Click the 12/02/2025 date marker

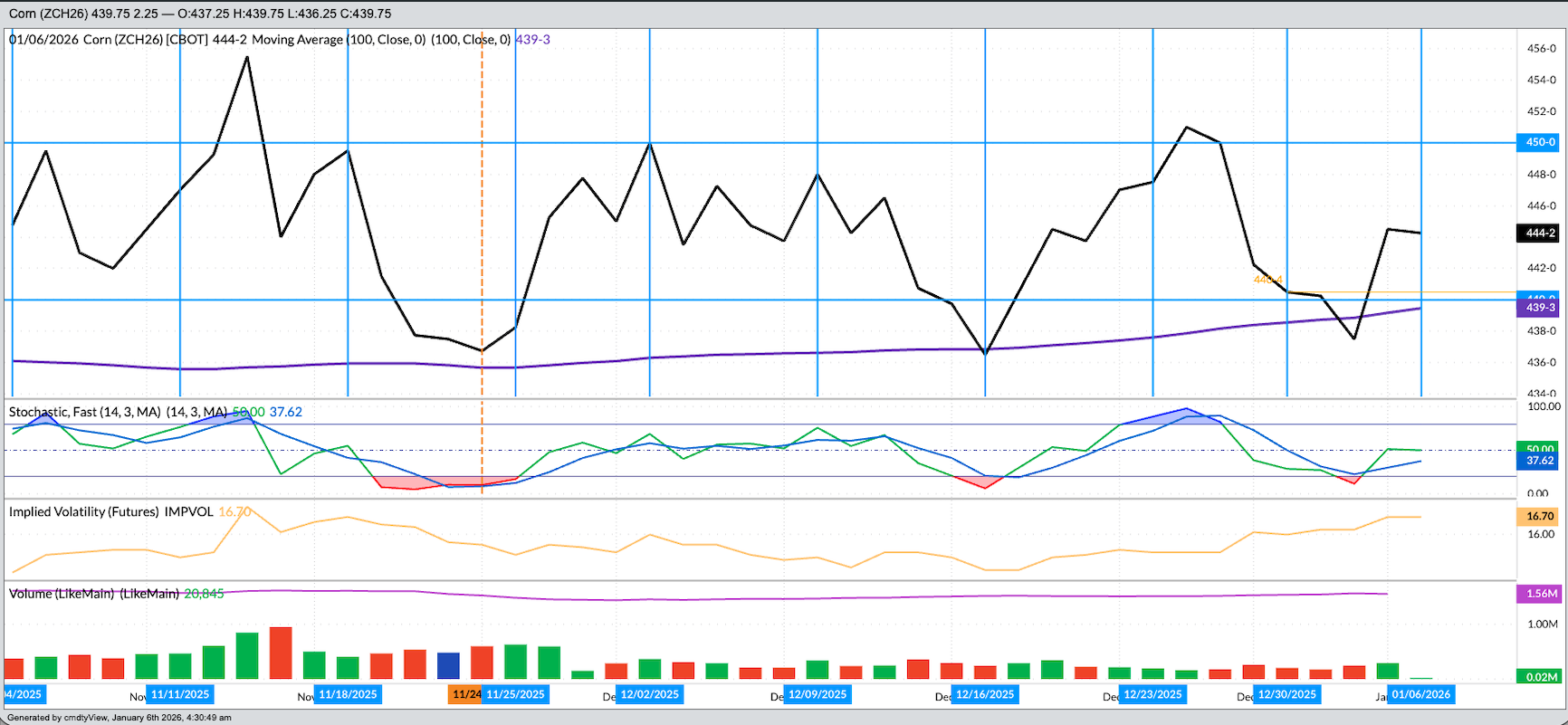click(x=649, y=694)
